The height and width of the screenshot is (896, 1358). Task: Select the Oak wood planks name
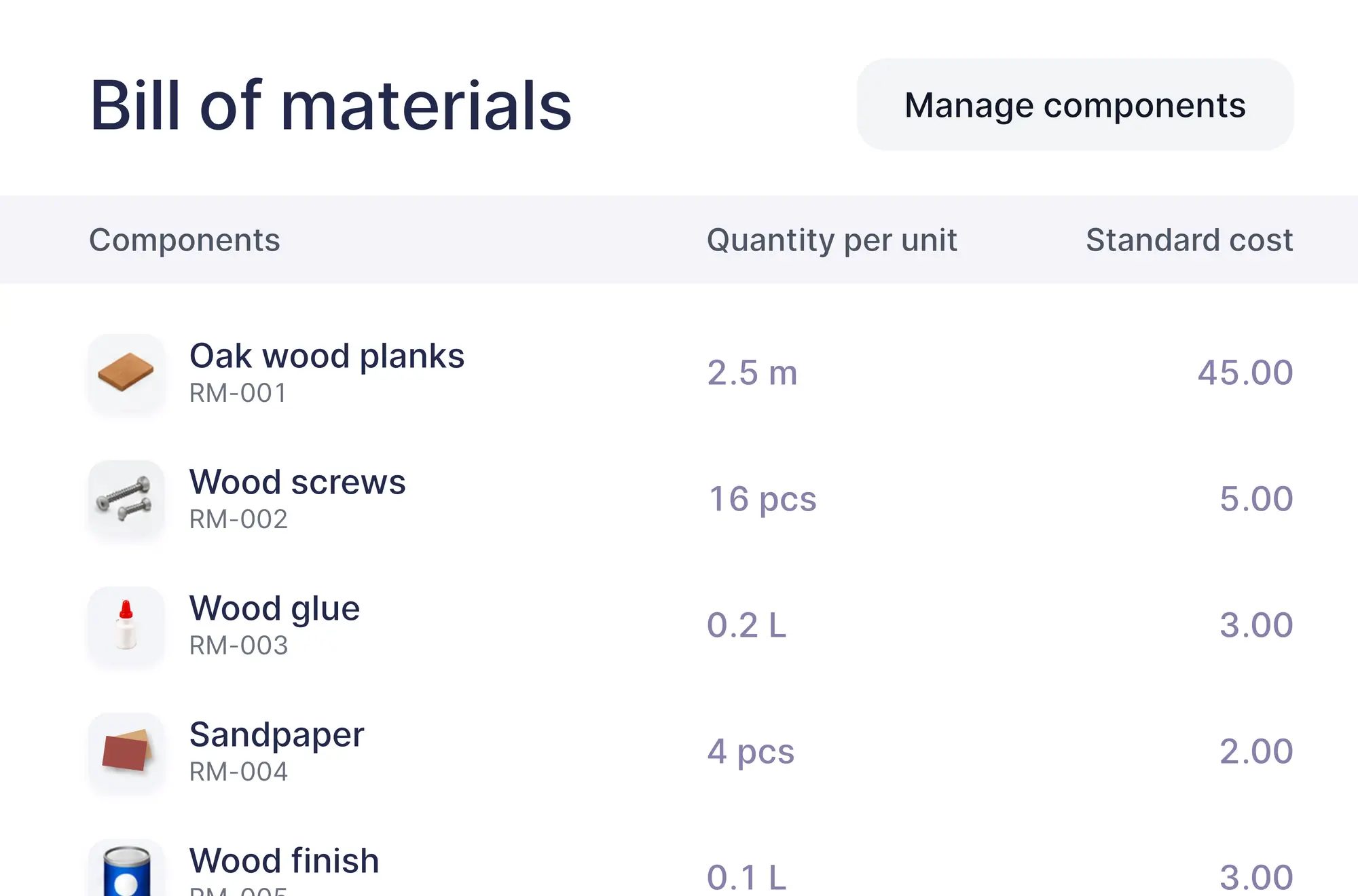coord(327,356)
